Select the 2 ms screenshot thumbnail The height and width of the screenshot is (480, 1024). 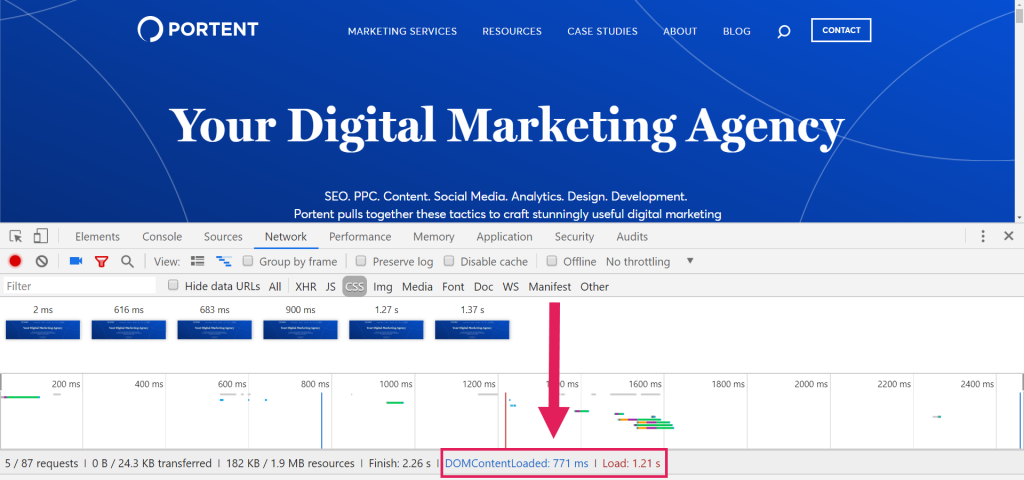pyautogui.click(x=42, y=329)
